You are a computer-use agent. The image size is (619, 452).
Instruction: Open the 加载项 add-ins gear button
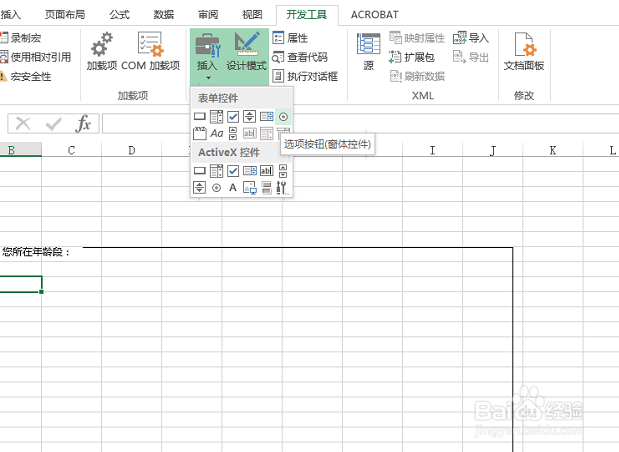[102, 51]
